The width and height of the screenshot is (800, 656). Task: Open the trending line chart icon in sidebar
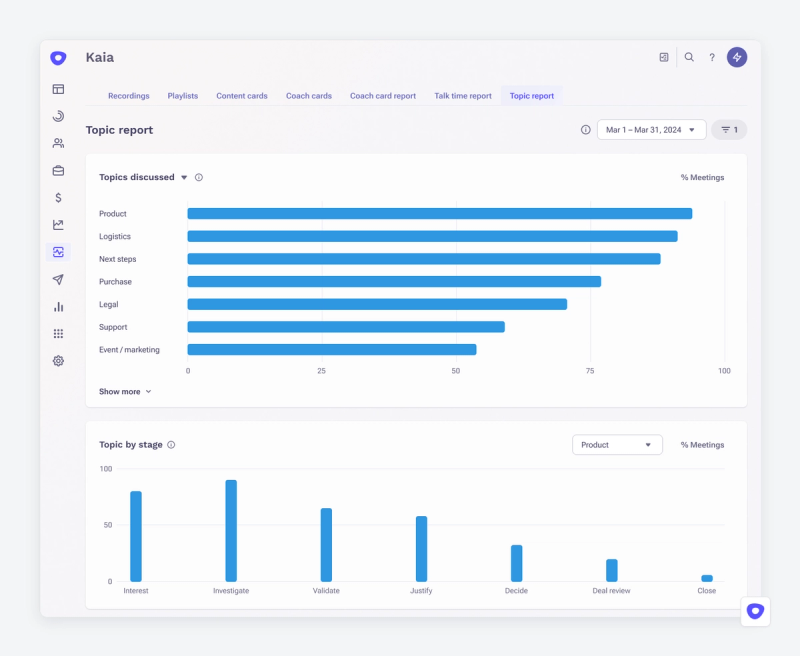coord(58,225)
